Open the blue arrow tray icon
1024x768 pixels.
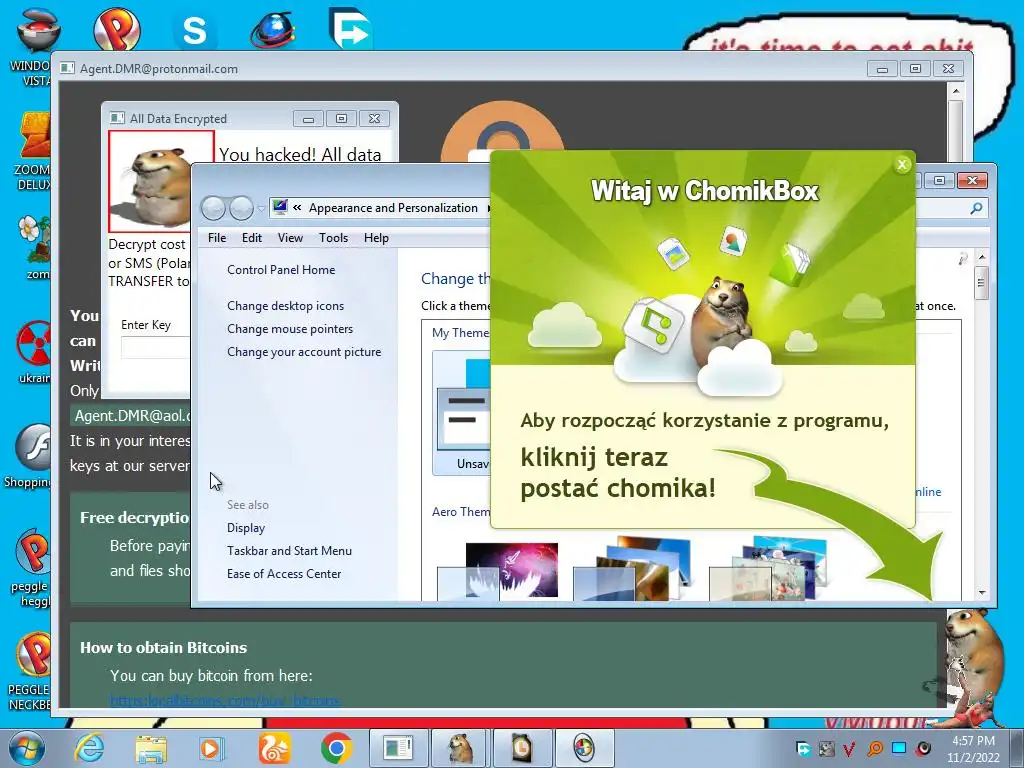pos(803,749)
